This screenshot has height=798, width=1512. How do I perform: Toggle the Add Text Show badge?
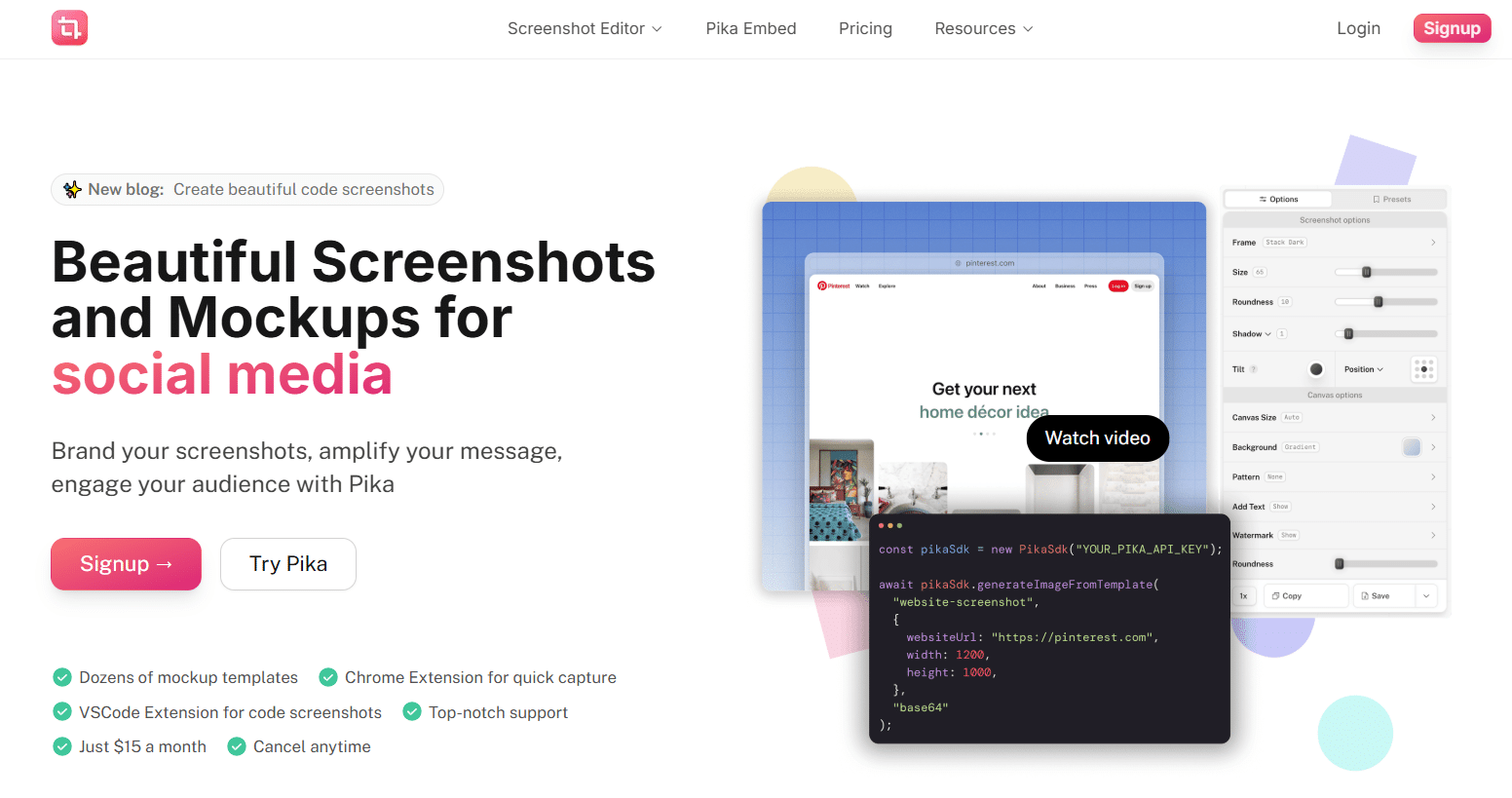1280,507
